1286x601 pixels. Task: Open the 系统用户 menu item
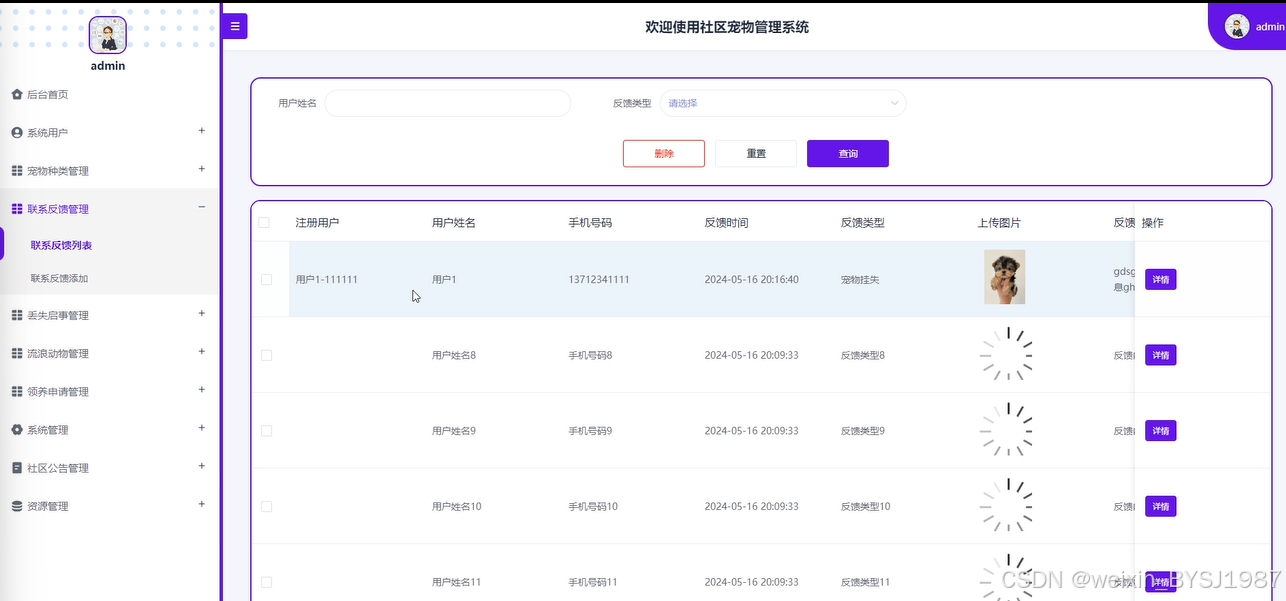tap(108, 132)
